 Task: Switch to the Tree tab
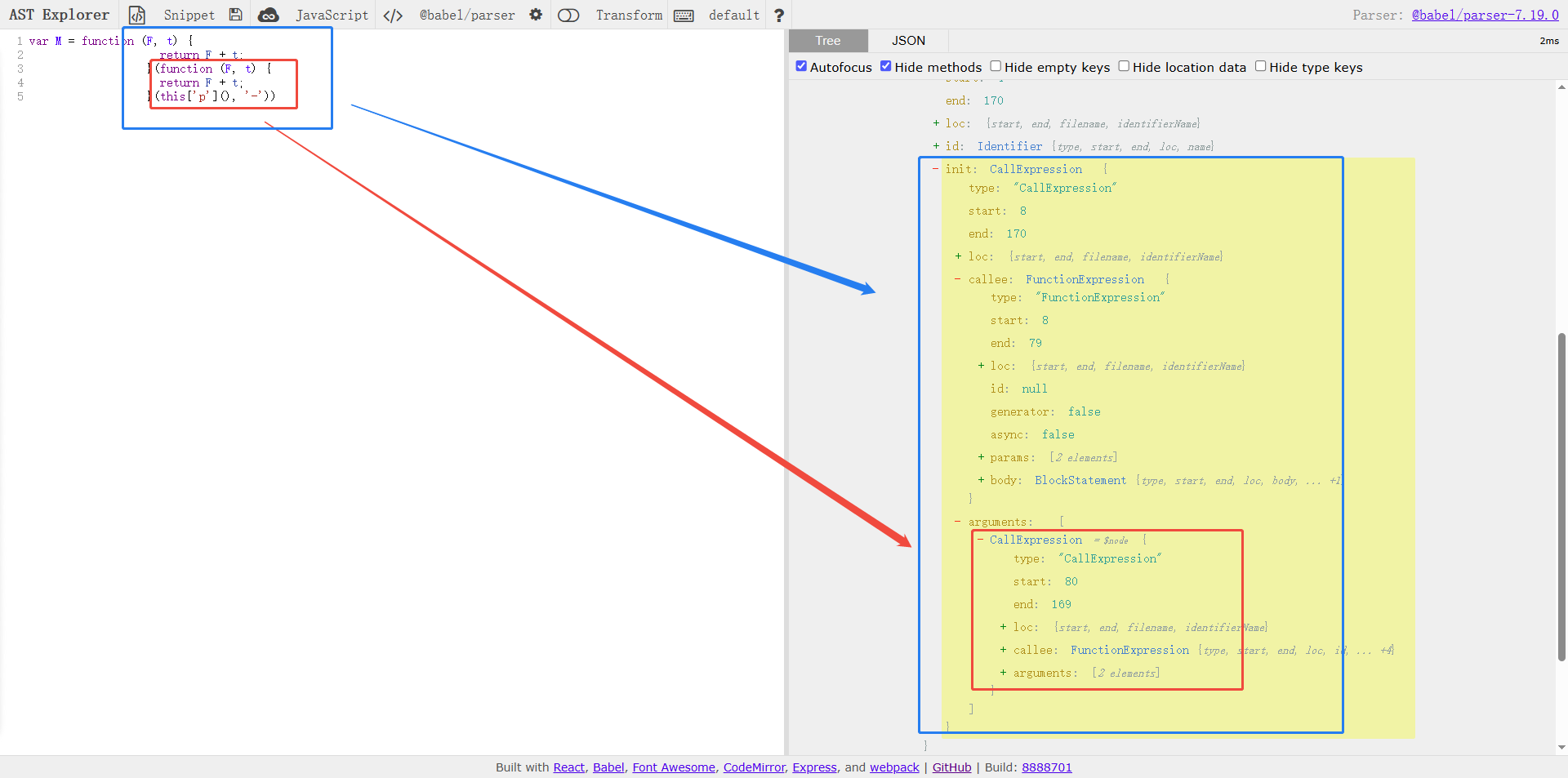(827, 41)
